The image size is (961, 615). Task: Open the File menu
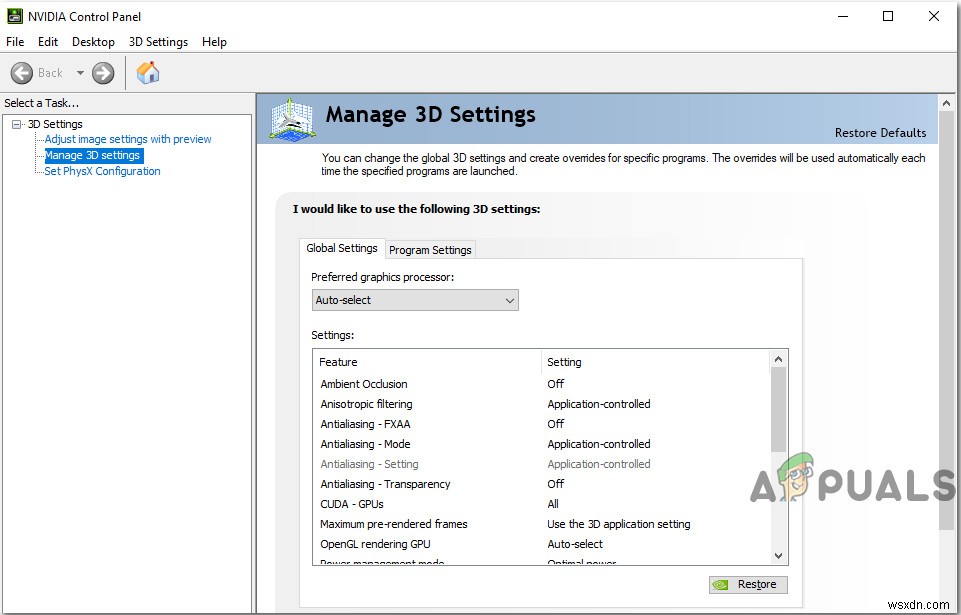[15, 42]
